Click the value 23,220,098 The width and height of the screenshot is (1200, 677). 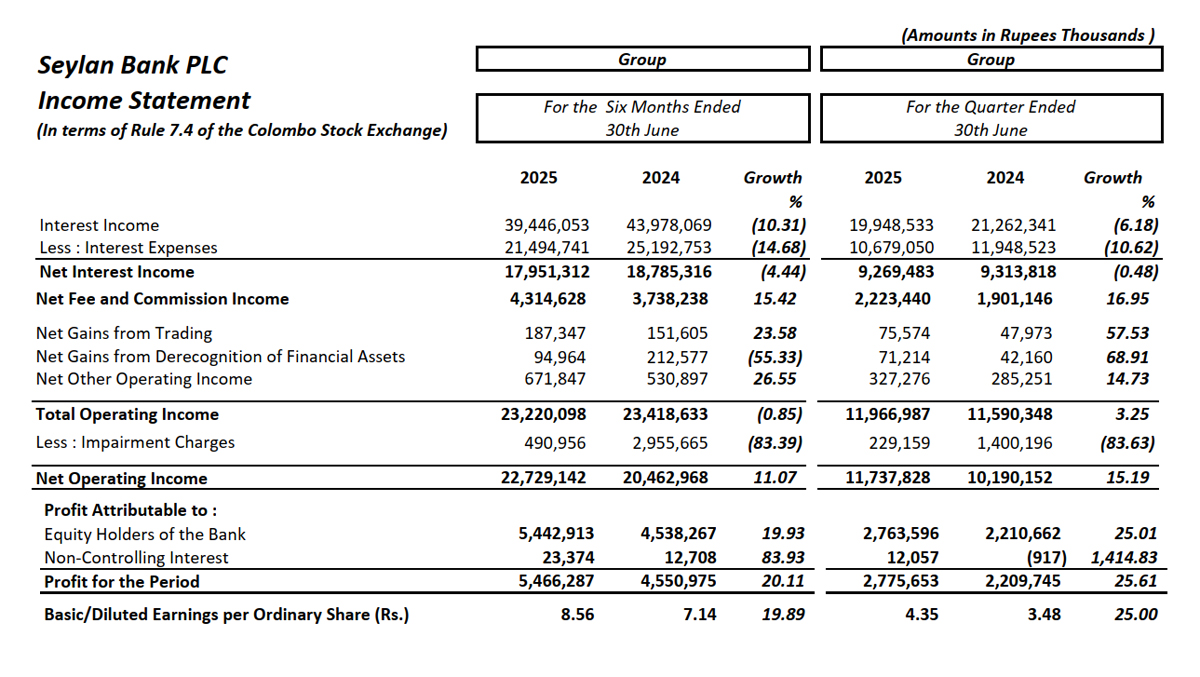coord(544,414)
